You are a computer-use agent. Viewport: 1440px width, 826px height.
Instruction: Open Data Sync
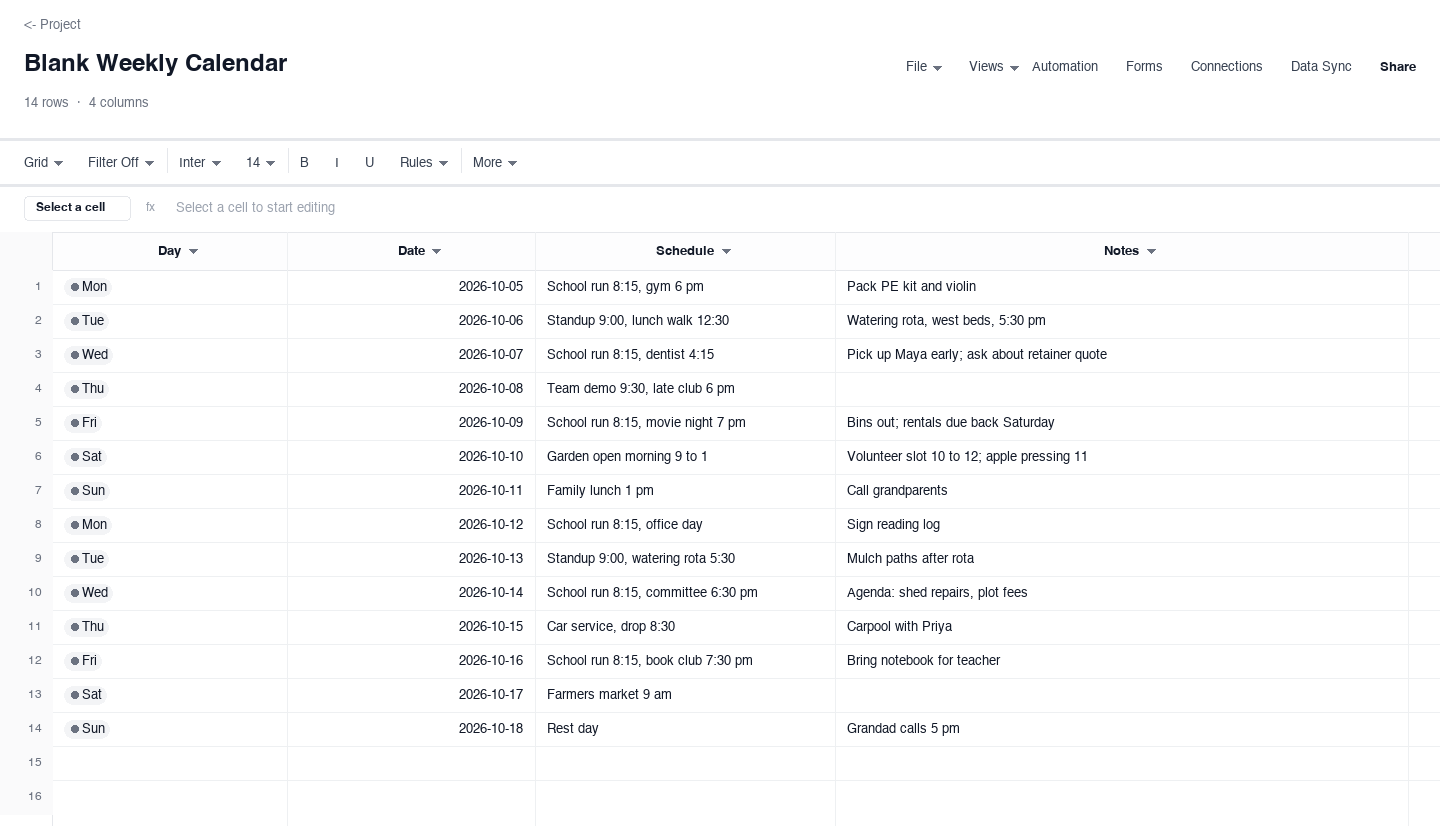(x=1321, y=67)
